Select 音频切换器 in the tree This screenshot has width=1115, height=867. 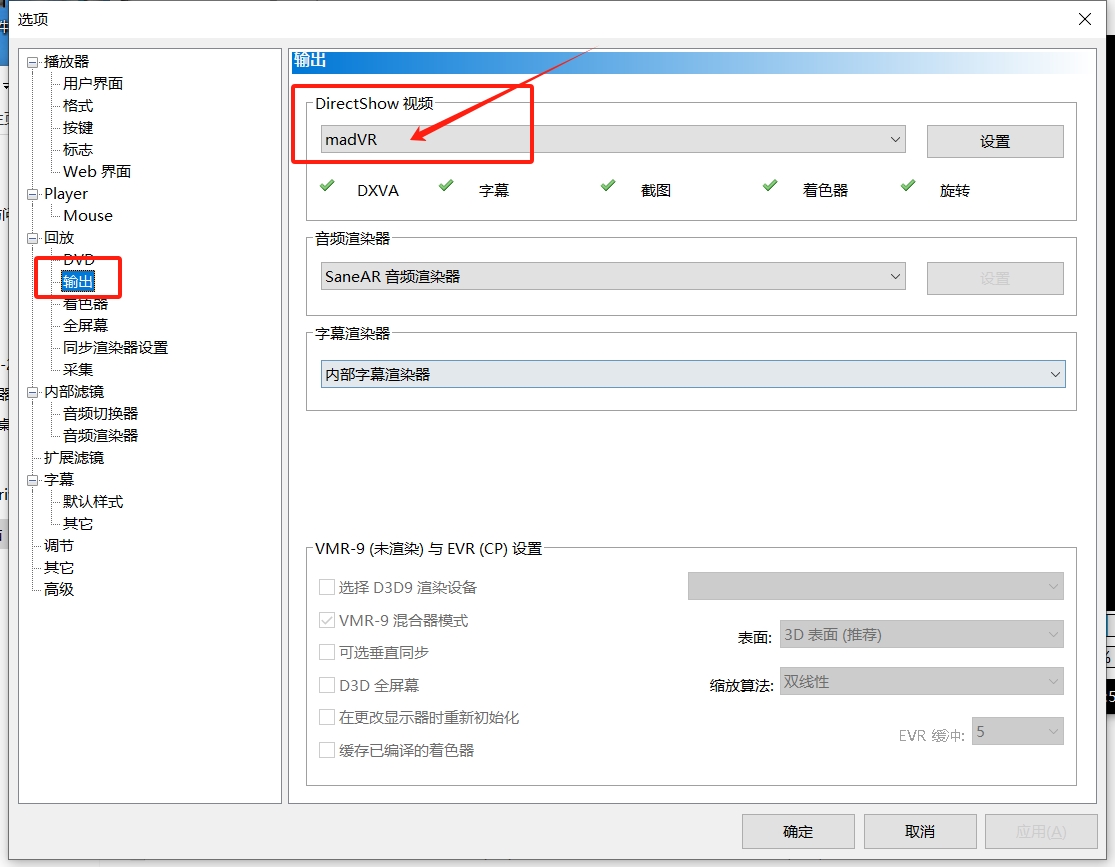(x=100, y=414)
